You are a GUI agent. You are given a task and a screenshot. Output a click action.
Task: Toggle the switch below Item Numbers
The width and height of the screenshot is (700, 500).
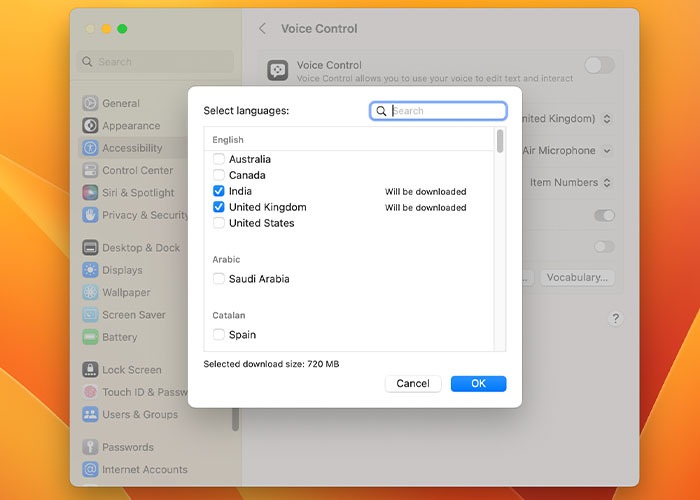604,216
